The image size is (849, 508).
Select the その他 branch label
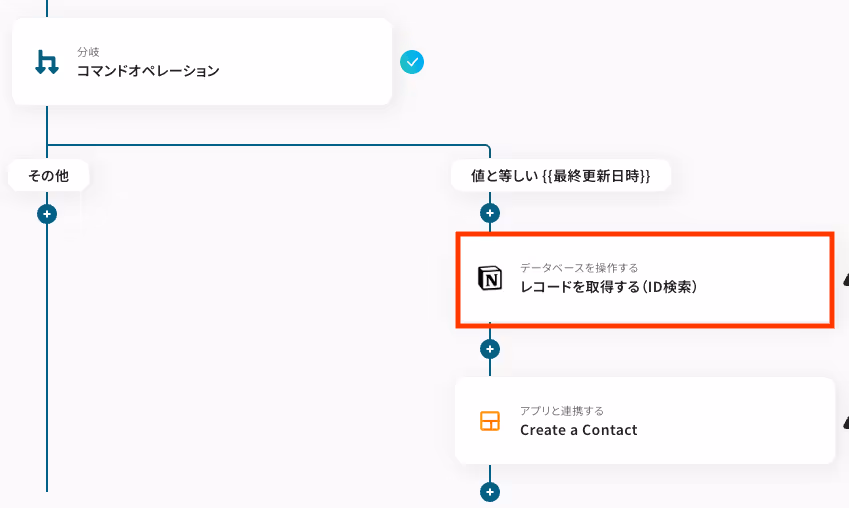[x=49, y=175]
